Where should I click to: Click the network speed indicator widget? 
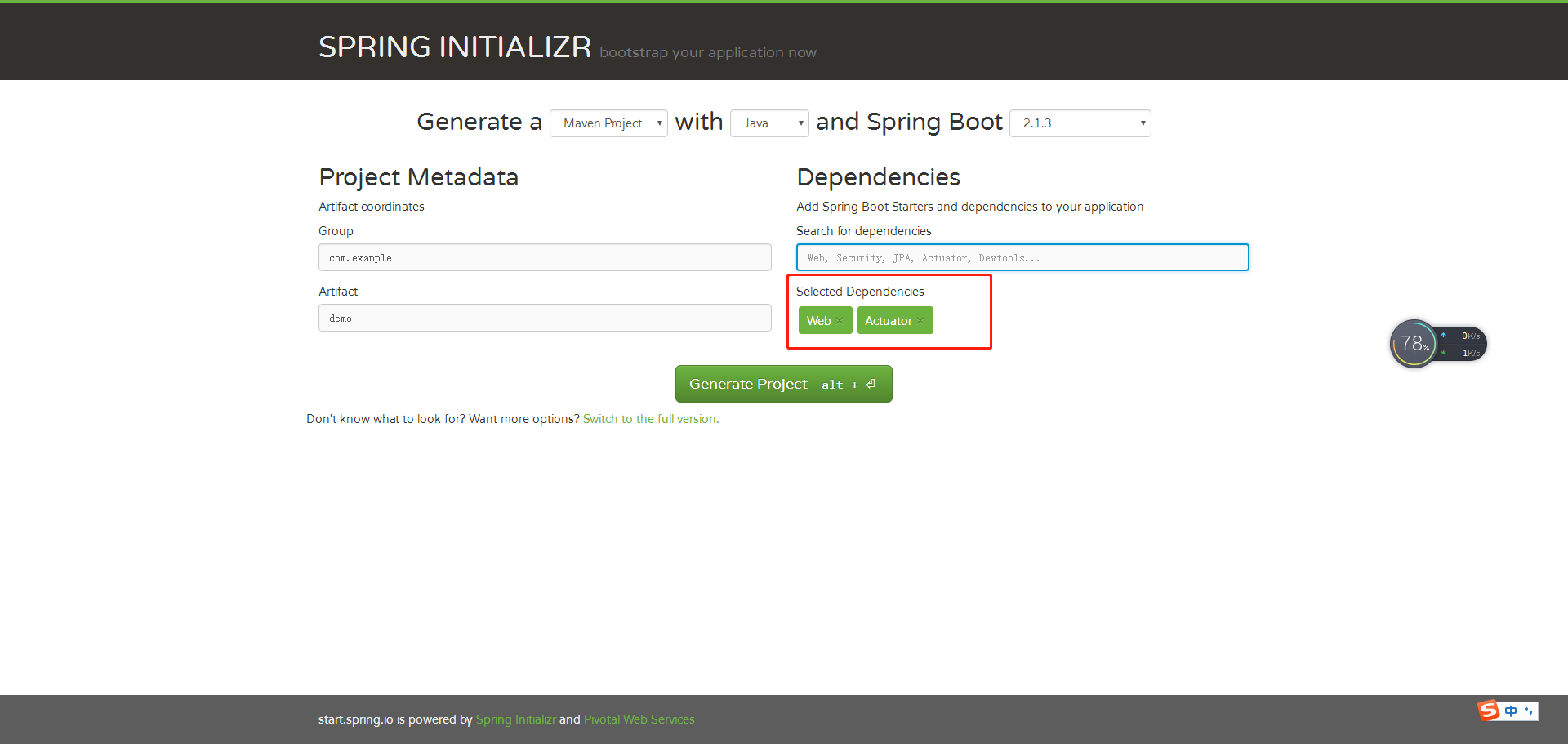(1463, 344)
